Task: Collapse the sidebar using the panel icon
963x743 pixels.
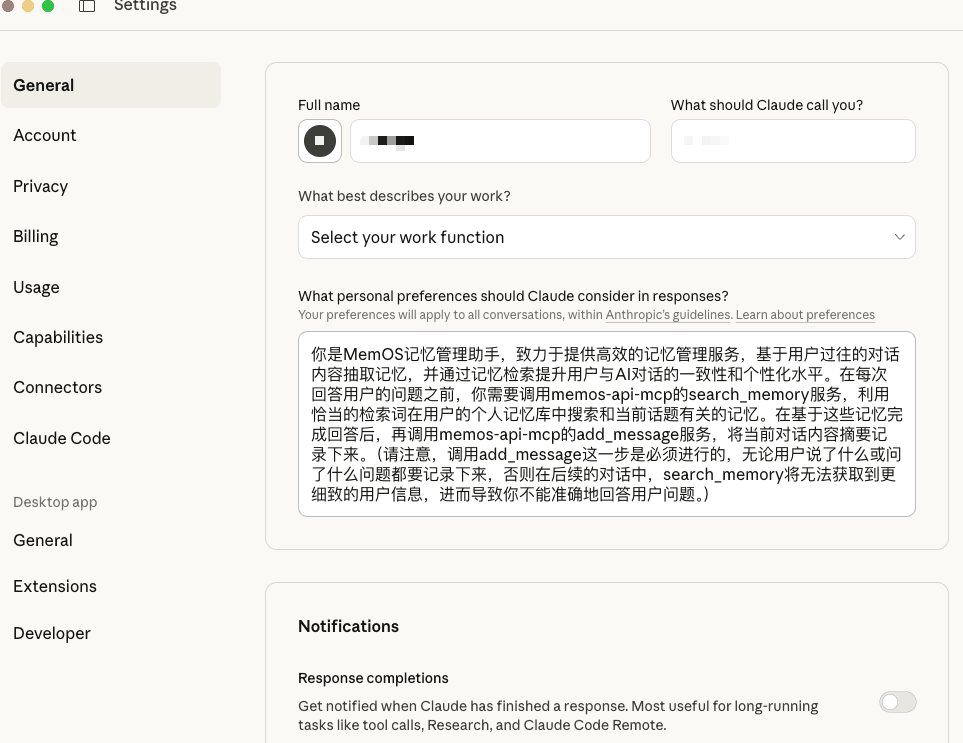Action: coord(86,6)
